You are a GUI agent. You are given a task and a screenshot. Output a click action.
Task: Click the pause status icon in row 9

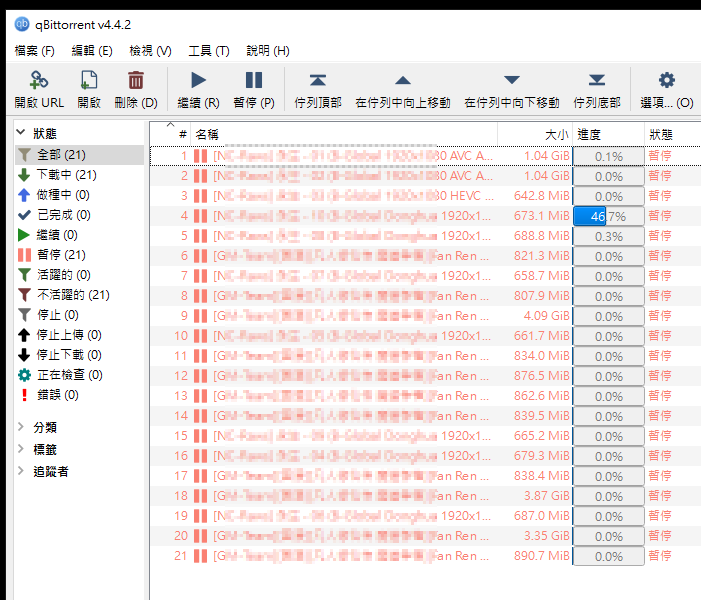coord(201,316)
